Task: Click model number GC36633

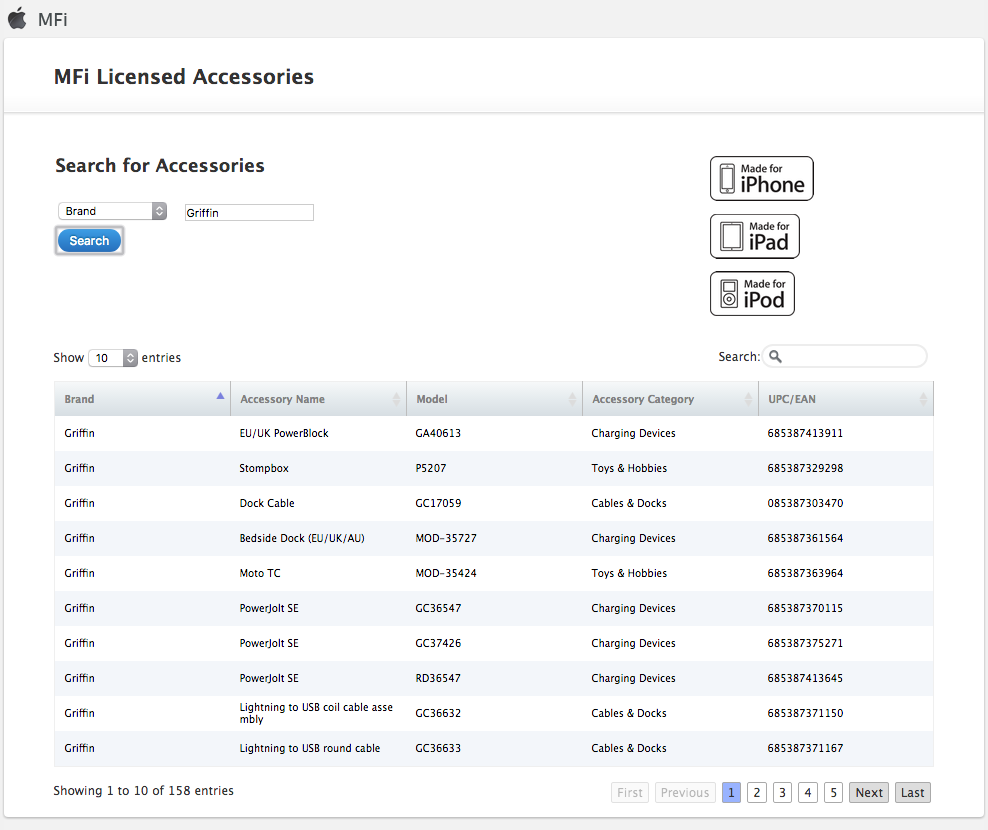Action: 438,748
